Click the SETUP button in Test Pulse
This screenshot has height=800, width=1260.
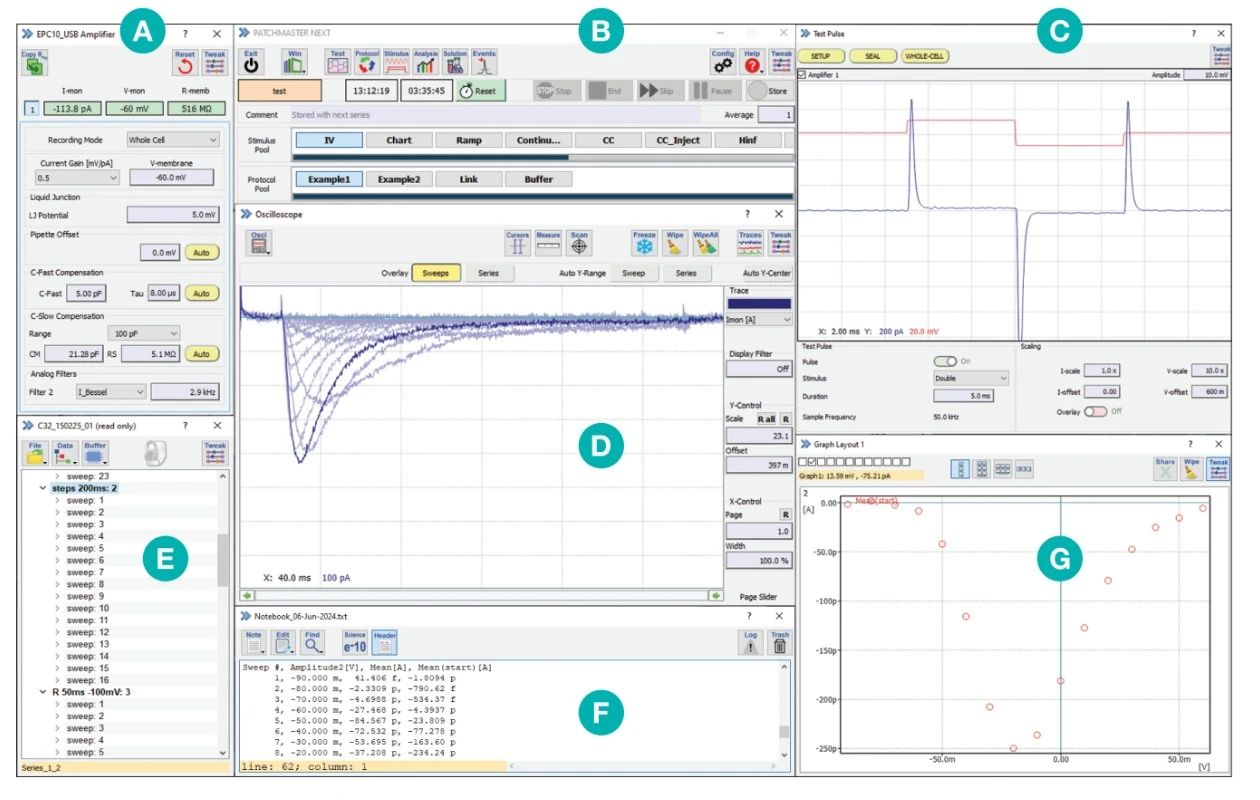pyautogui.click(x=822, y=57)
